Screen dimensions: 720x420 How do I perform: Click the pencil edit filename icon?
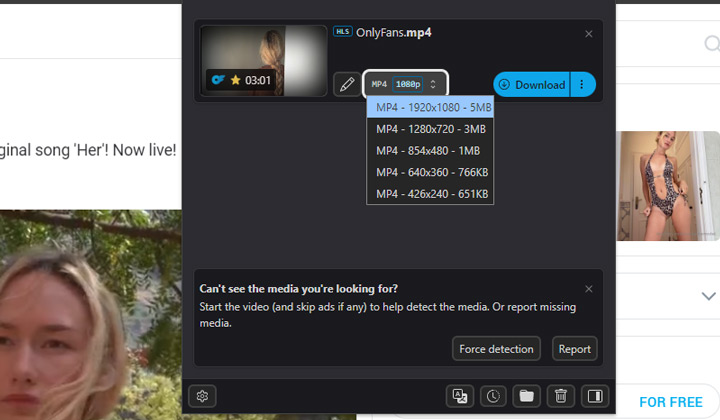(x=347, y=84)
